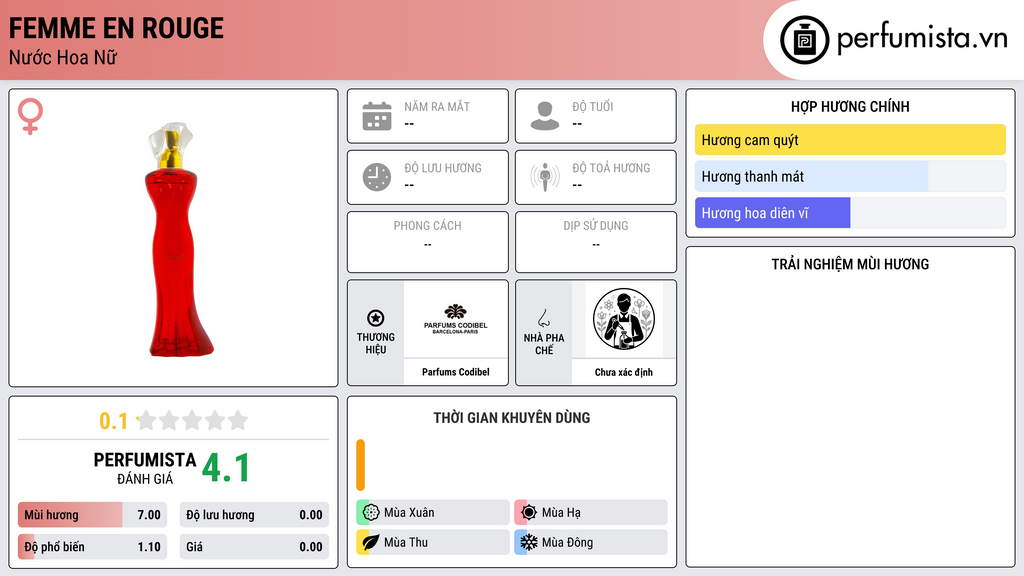Click the green 4.1 Perfumista rating

[x=226, y=468]
